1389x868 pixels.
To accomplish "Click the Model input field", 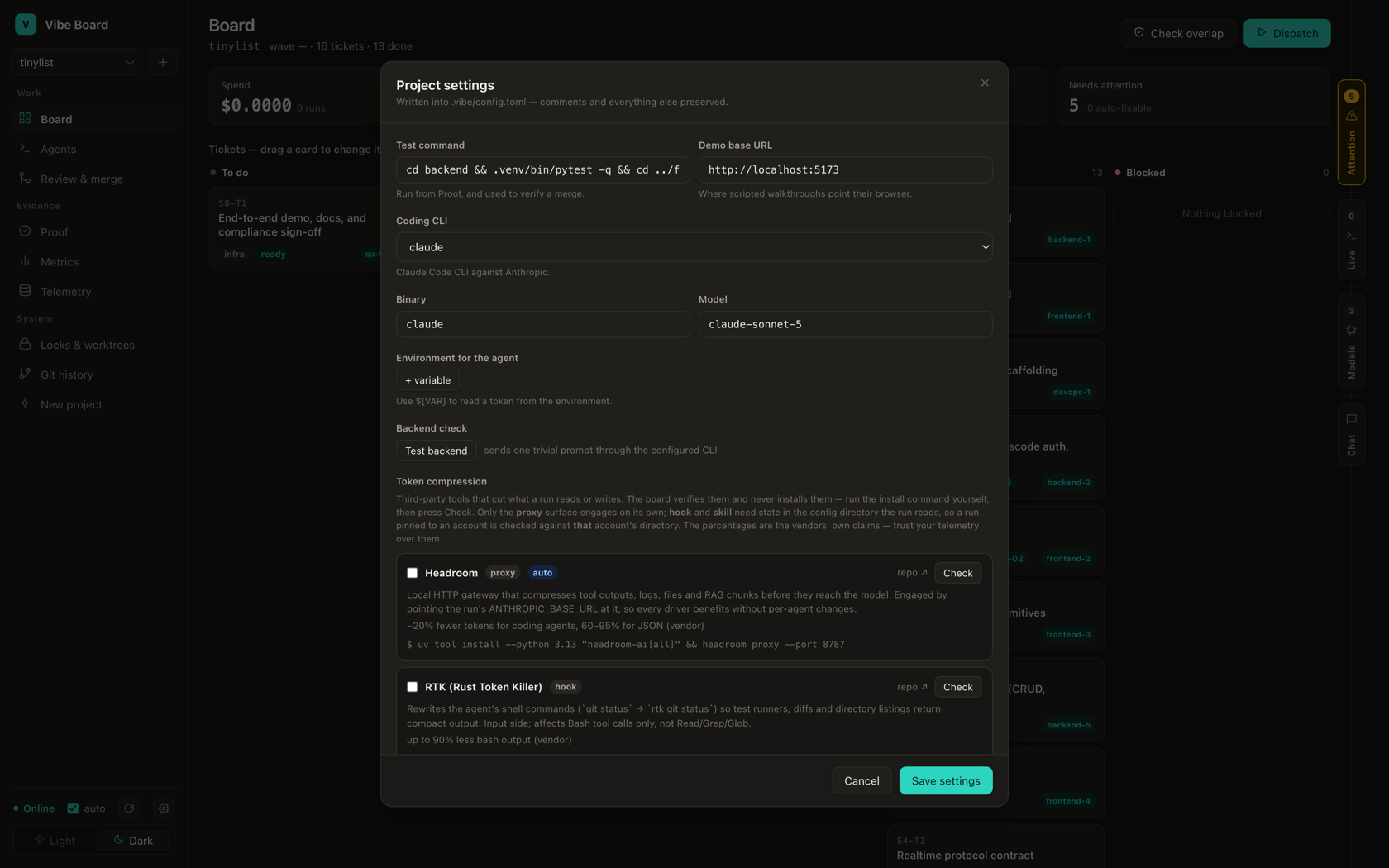I will (845, 324).
